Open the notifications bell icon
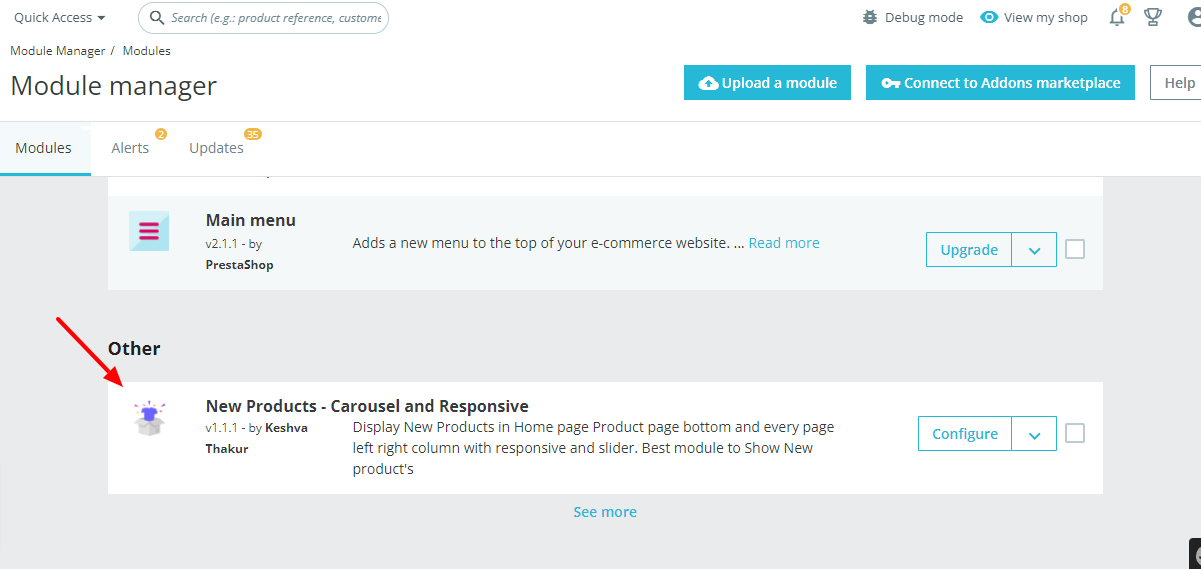Screen dimensions: 1201x569 point(1118,17)
